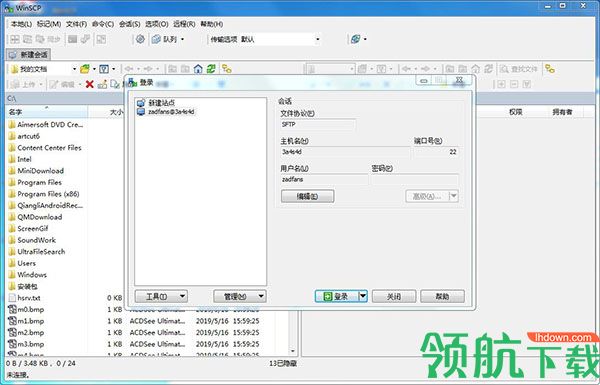This screenshot has width=600, height=385.
Task: Click the 帮助 Help button in login dialog
Action: (x=442, y=296)
